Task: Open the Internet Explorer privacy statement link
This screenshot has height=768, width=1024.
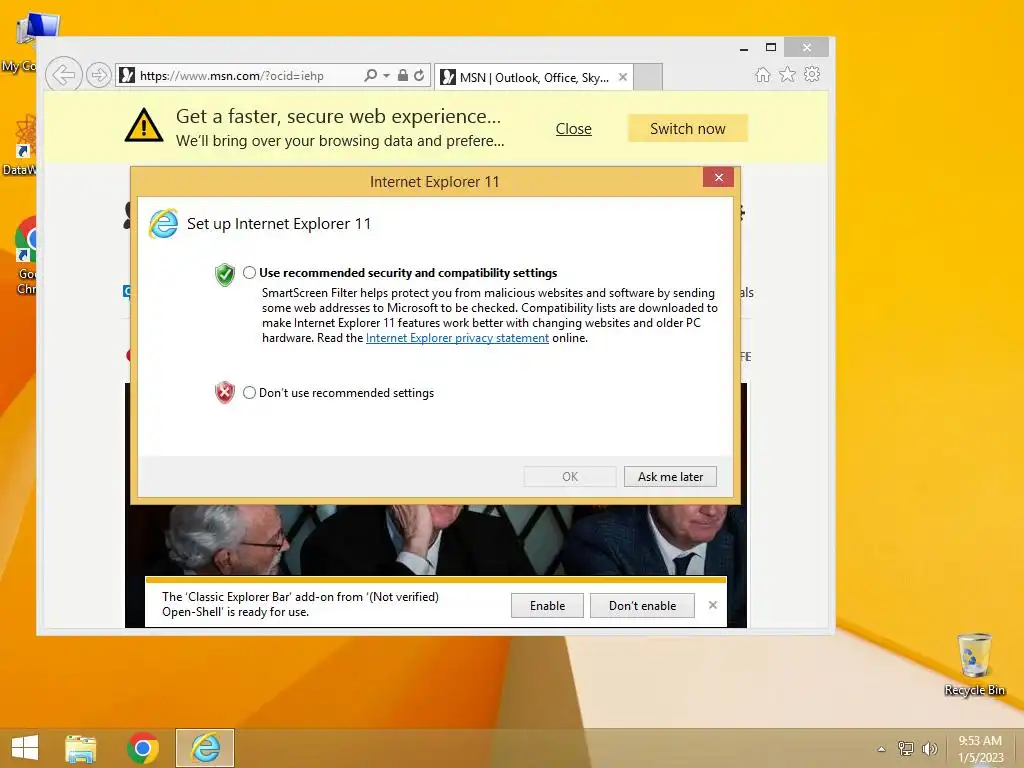Action: click(x=457, y=338)
